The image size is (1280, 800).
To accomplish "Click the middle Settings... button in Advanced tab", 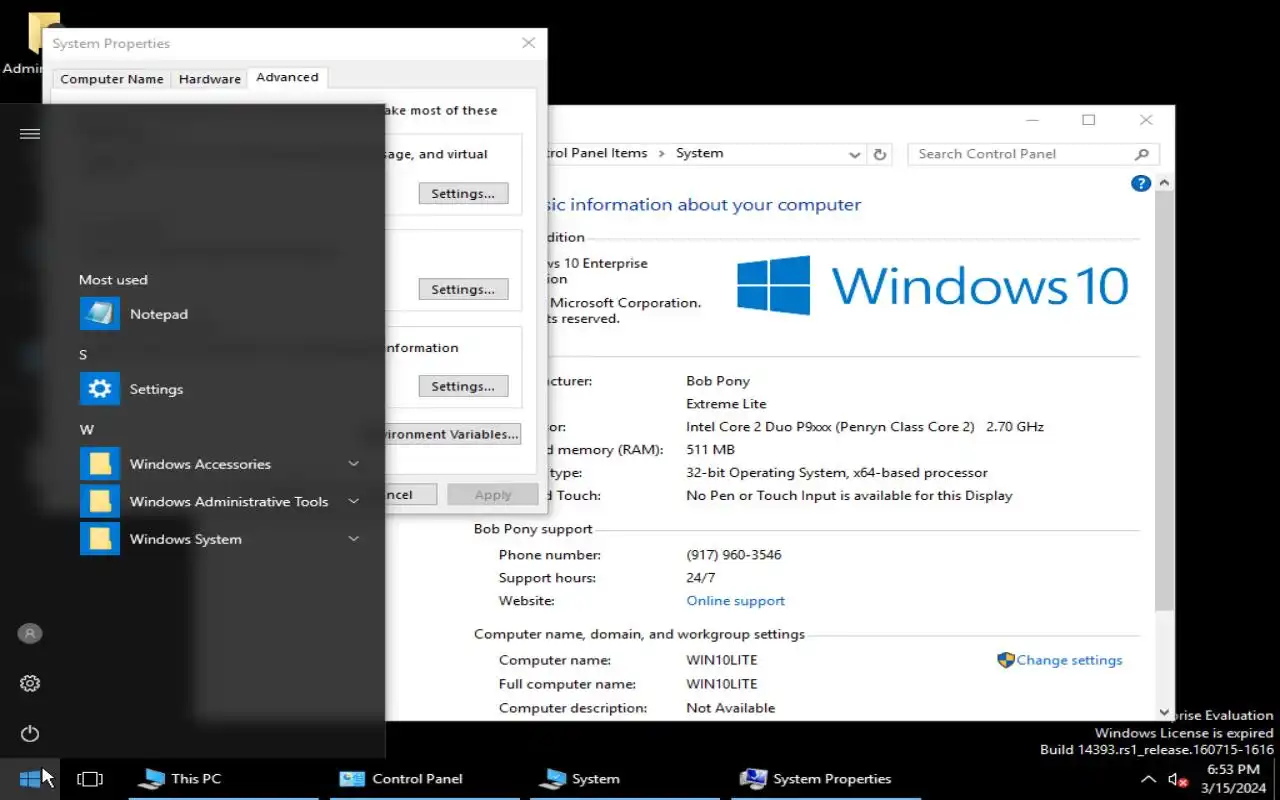I will tap(463, 289).
